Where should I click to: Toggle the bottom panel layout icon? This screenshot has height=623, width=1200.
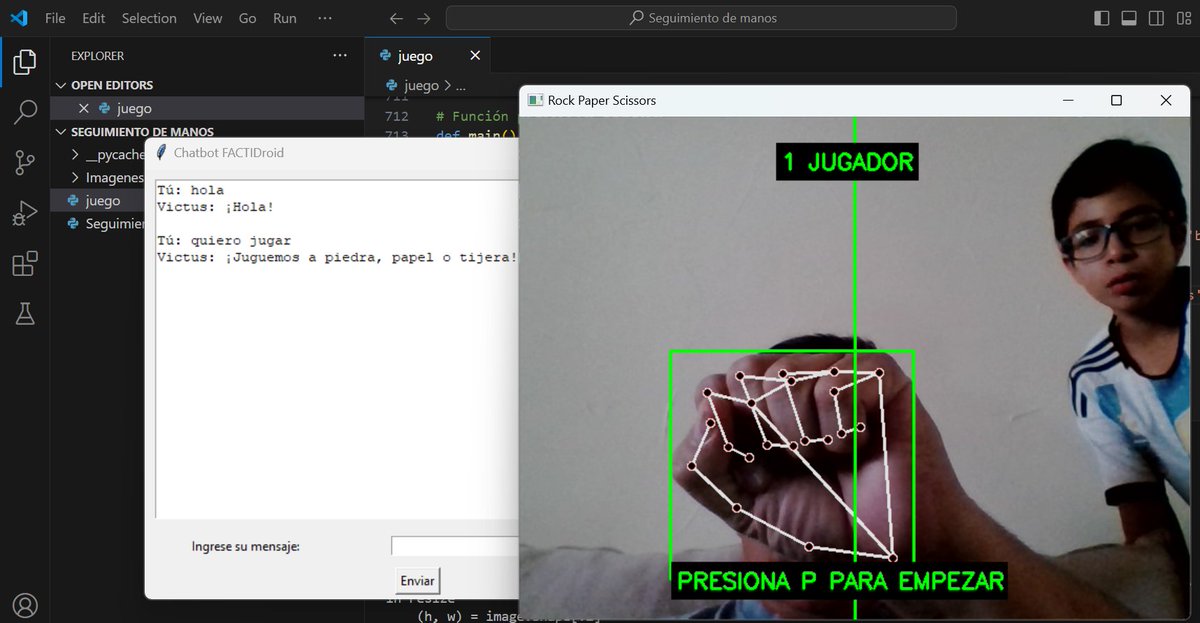pyautogui.click(x=1129, y=18)
